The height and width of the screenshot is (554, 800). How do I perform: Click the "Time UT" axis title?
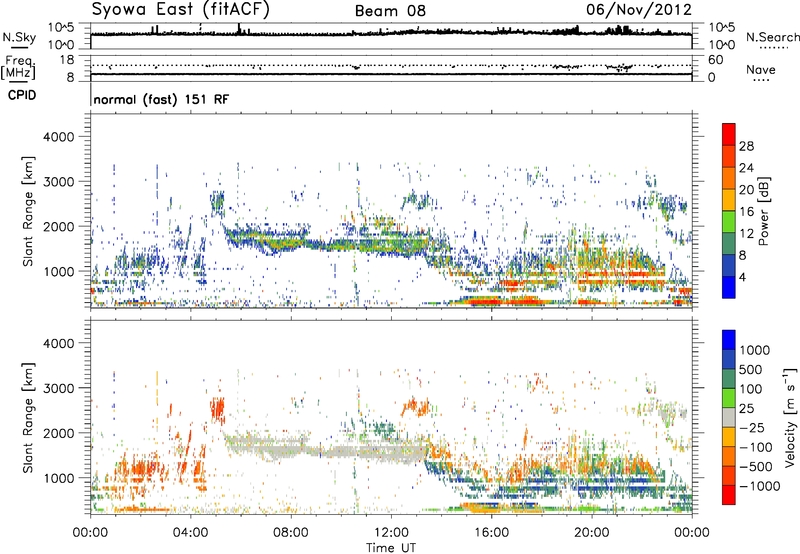(x=391, y=548)
